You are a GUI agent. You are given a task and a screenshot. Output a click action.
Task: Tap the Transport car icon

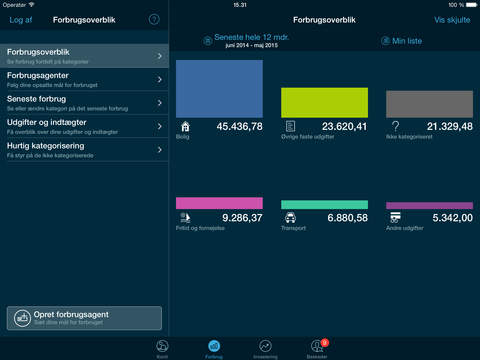(290, 218)
